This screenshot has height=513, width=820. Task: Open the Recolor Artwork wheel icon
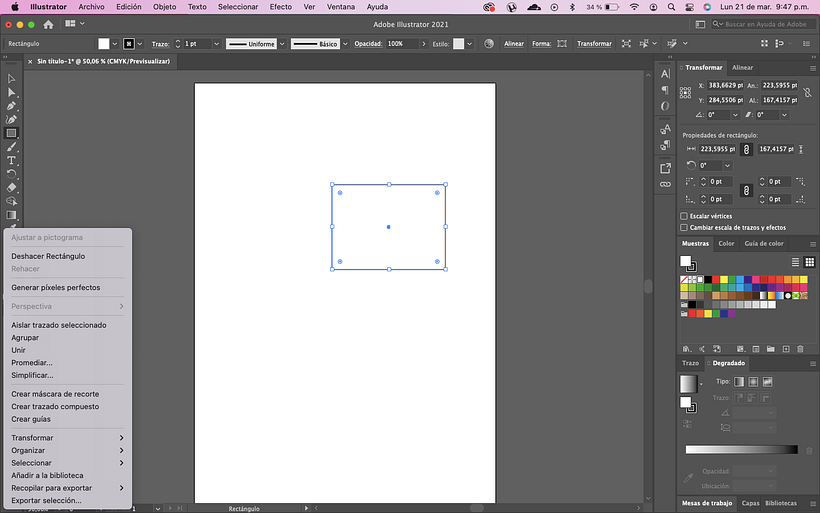489,44
